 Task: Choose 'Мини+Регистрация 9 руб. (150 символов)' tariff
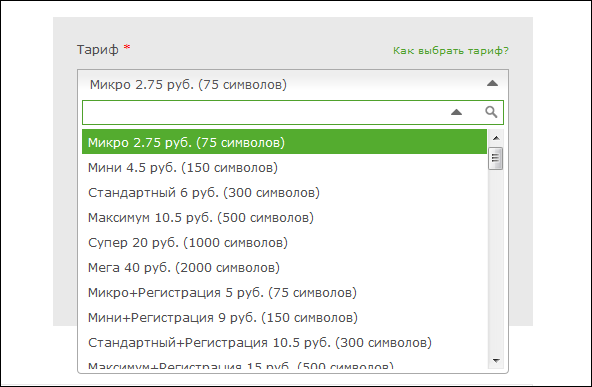click(x=284, y=317)
